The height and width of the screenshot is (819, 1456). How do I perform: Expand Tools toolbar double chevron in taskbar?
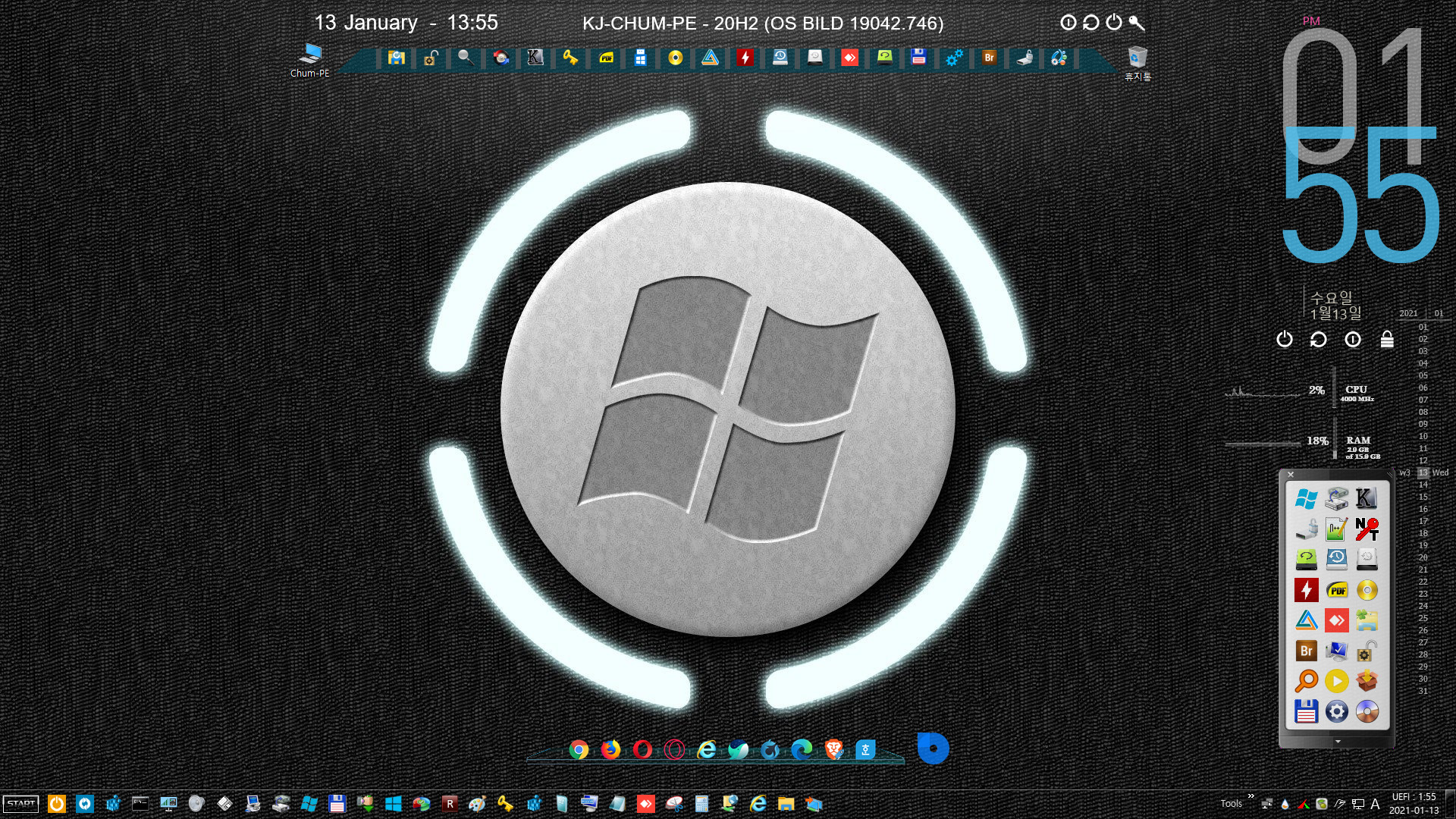click(1250, 796)
